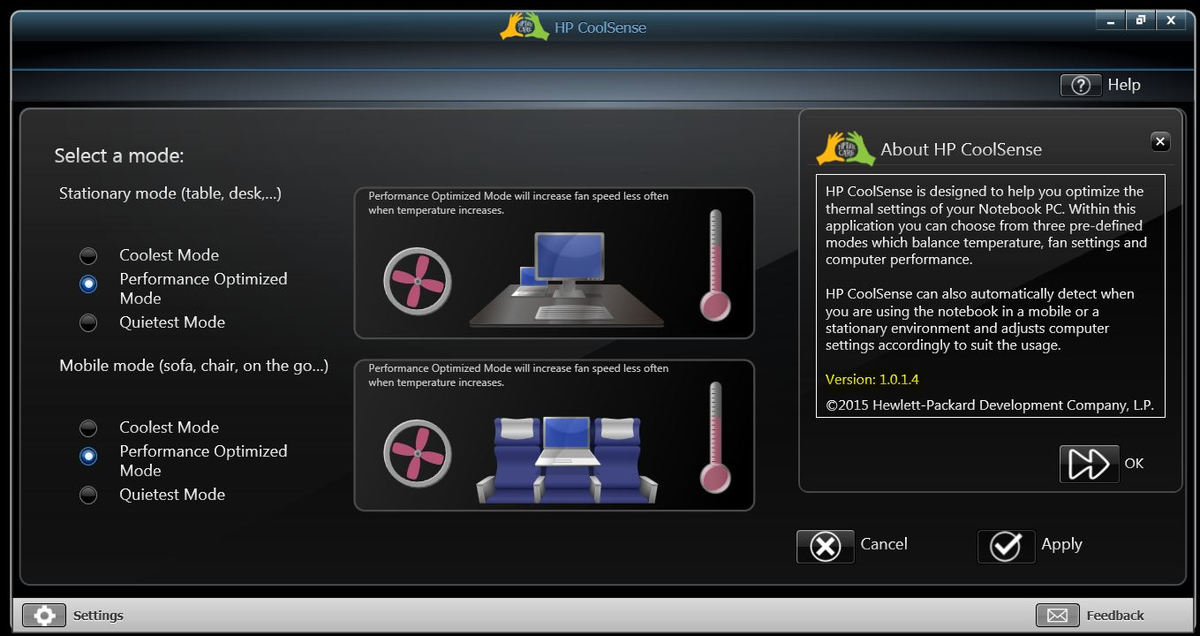This screenshot has height=636, width=1200.
Task: Click the hands logo in About panel
Action: (x=845, y=149)
